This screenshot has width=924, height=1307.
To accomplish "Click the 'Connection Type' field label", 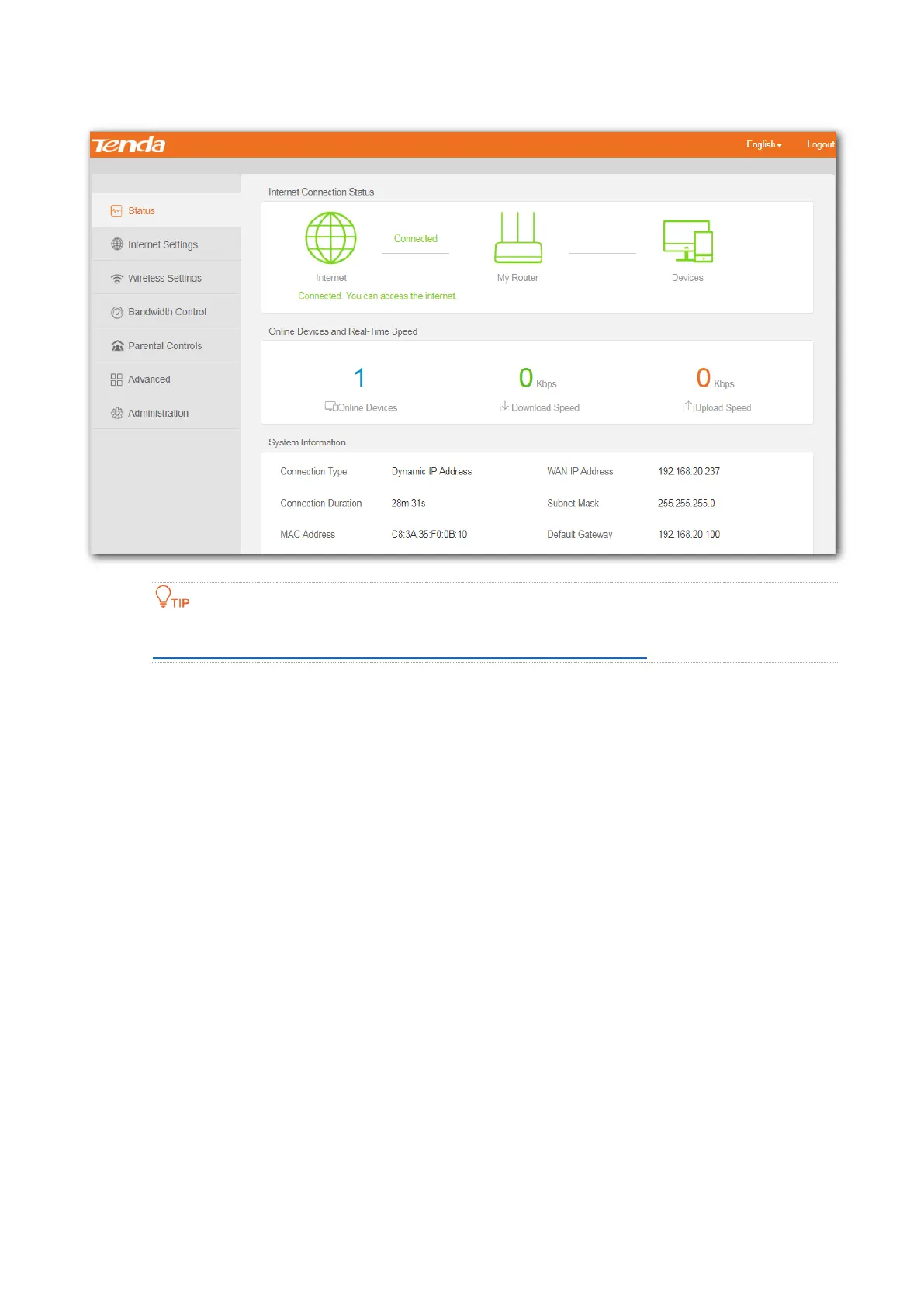I will tap(313, 472).
